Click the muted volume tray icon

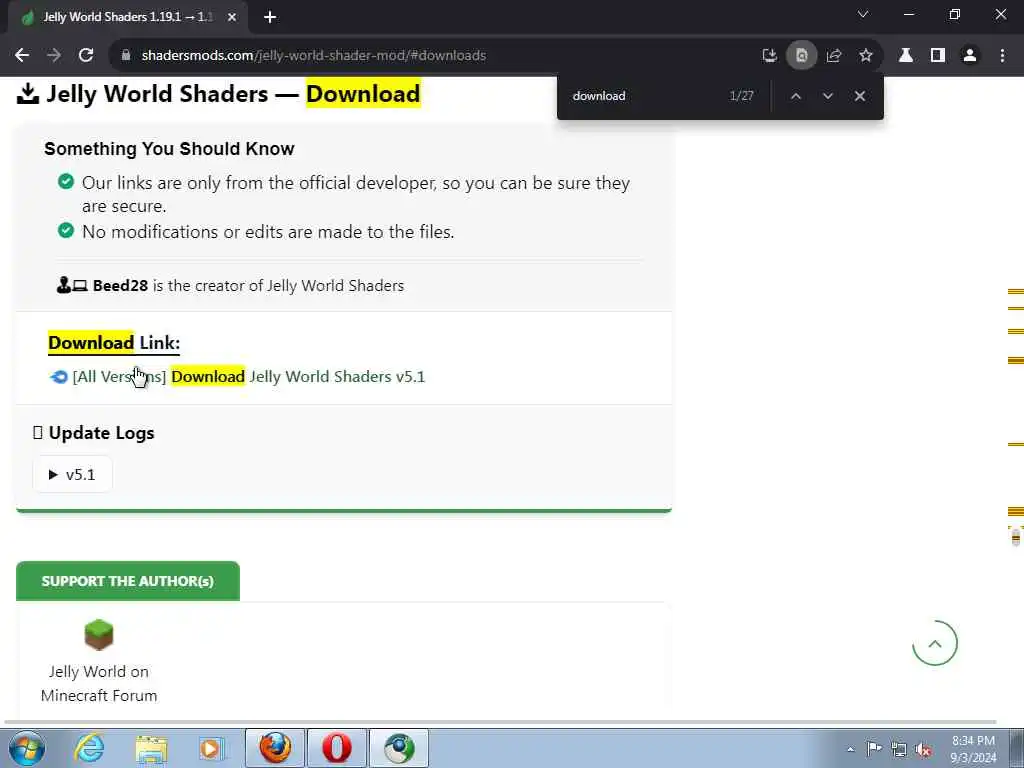point(923,749)
